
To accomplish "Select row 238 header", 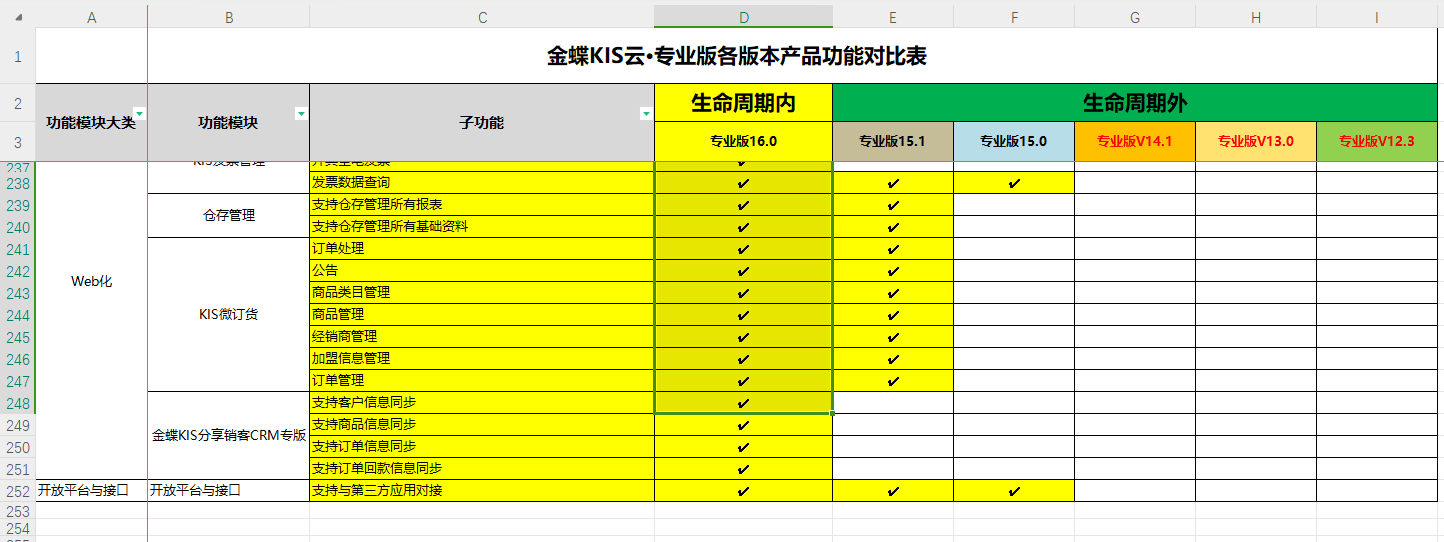I will (x=18, y=183).
